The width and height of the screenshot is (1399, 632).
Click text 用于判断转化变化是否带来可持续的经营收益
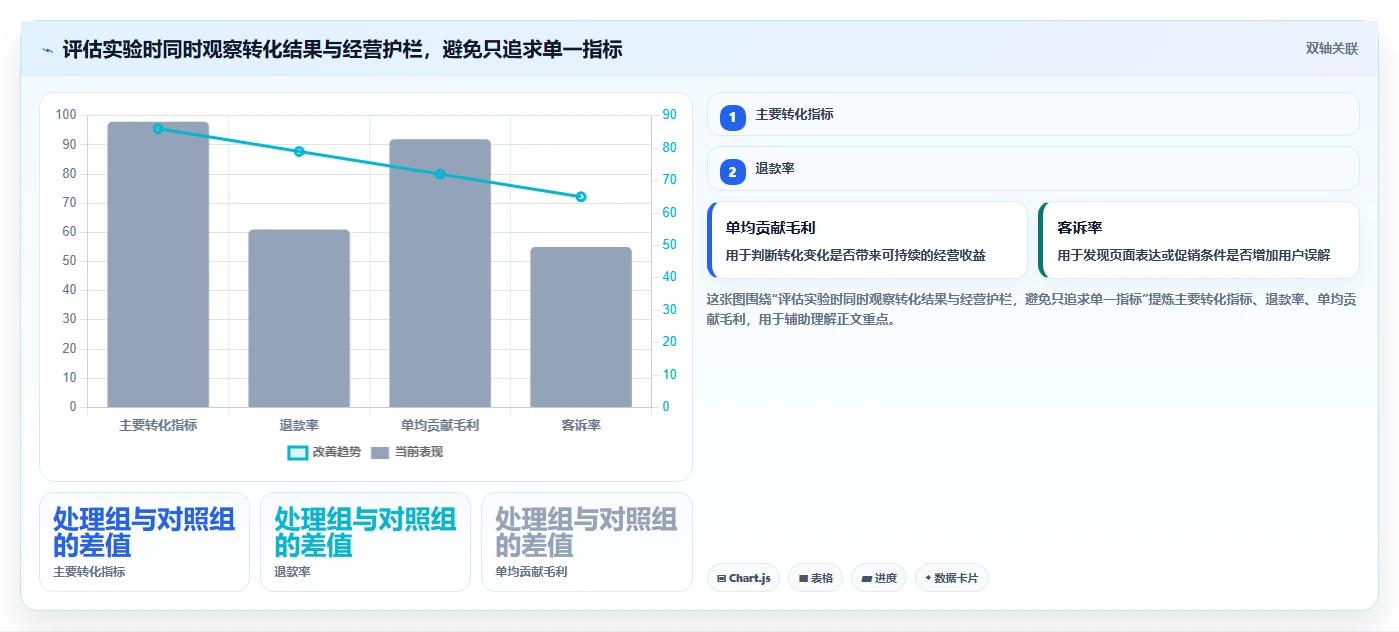point(856,255)
